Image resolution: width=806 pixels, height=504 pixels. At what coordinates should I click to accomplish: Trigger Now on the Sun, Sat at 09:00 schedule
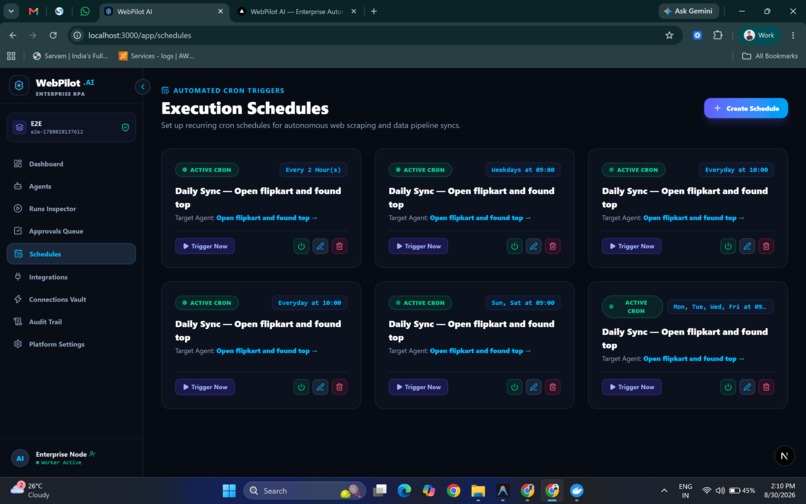418,387
